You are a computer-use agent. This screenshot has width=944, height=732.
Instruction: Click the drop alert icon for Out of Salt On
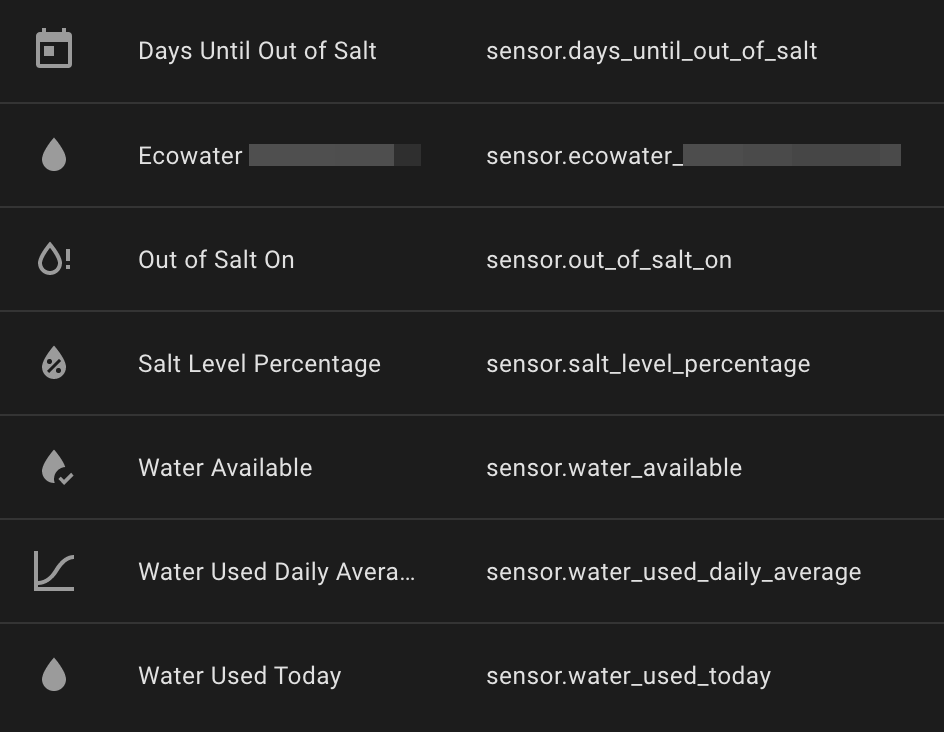[54, 259]
